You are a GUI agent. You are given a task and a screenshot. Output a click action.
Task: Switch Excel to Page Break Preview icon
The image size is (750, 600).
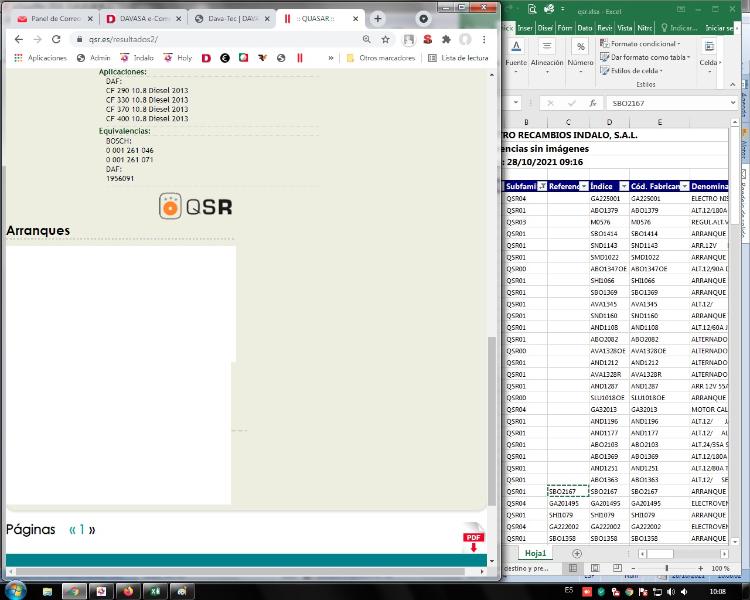617,568
